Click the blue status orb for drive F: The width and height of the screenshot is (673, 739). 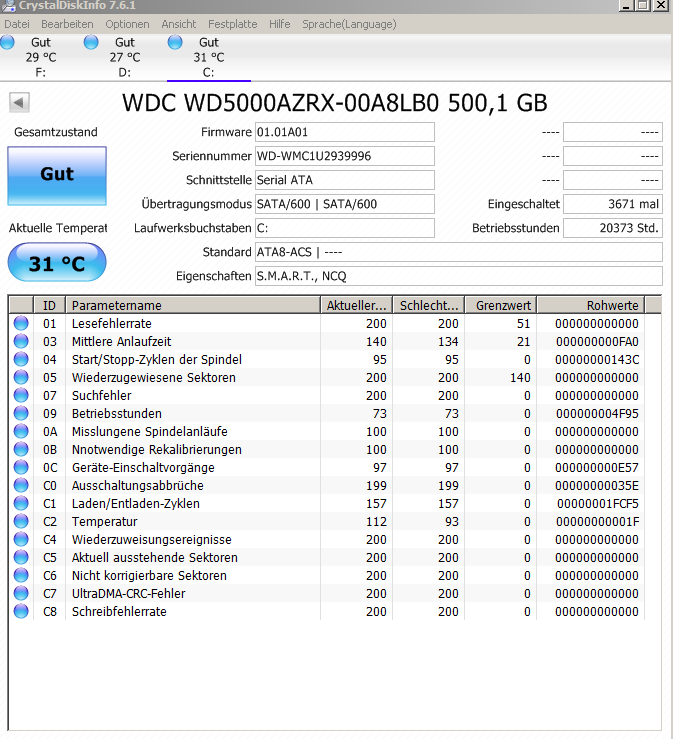(7, 42)
